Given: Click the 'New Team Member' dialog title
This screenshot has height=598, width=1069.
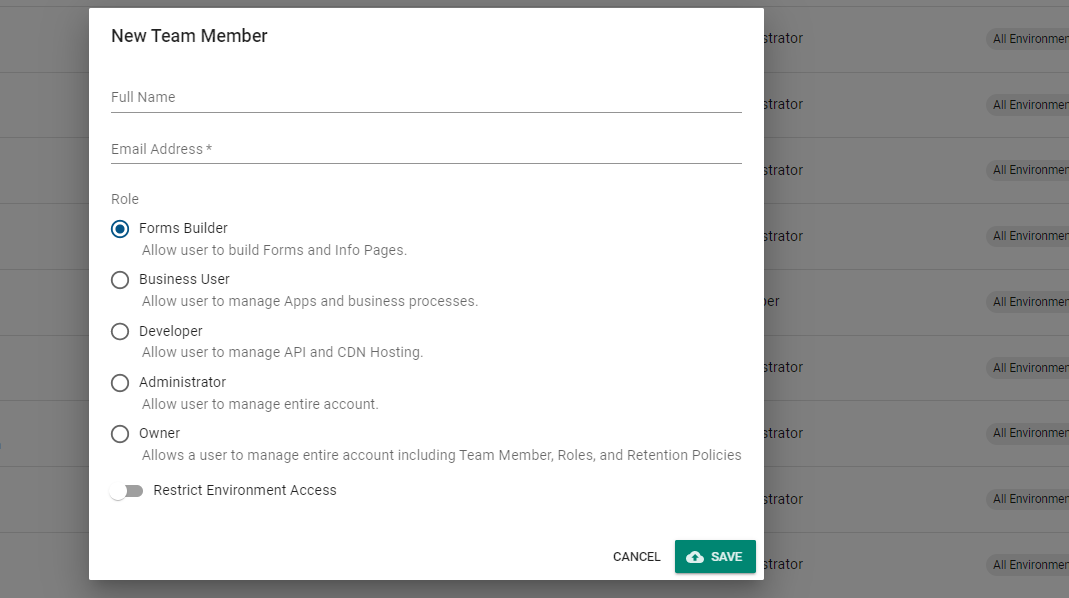Looking at the screenshot, I should (x=189, y=36).
